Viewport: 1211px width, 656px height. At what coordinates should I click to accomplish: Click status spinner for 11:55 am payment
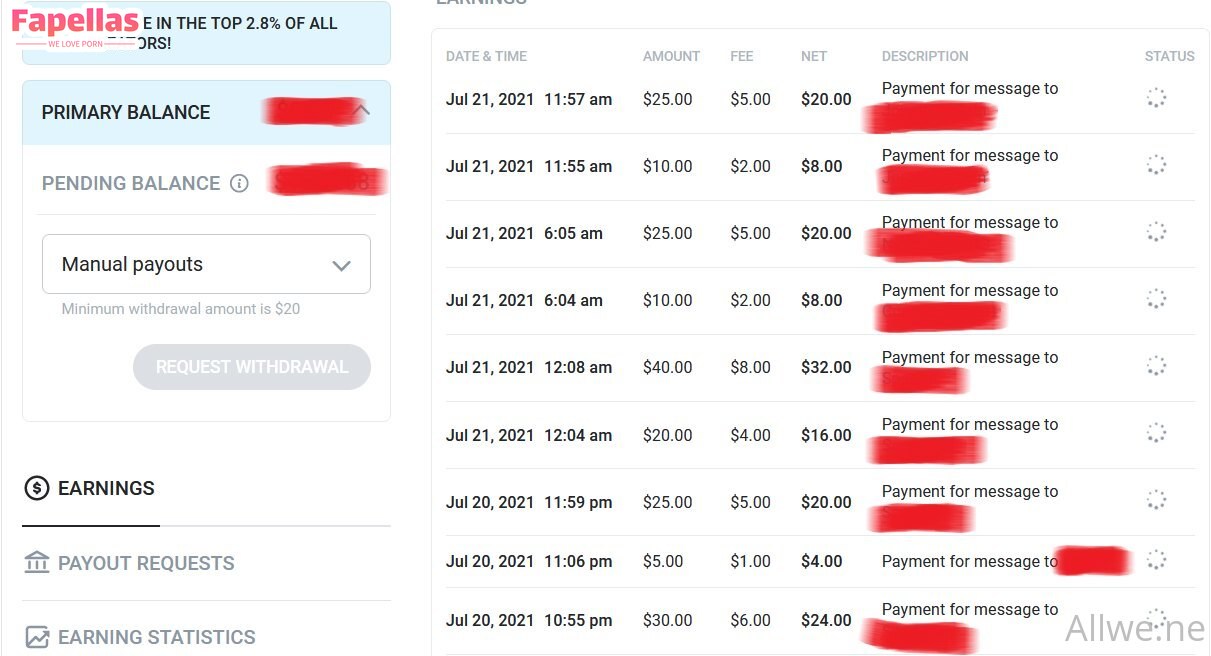click(x=1156, y=165)
